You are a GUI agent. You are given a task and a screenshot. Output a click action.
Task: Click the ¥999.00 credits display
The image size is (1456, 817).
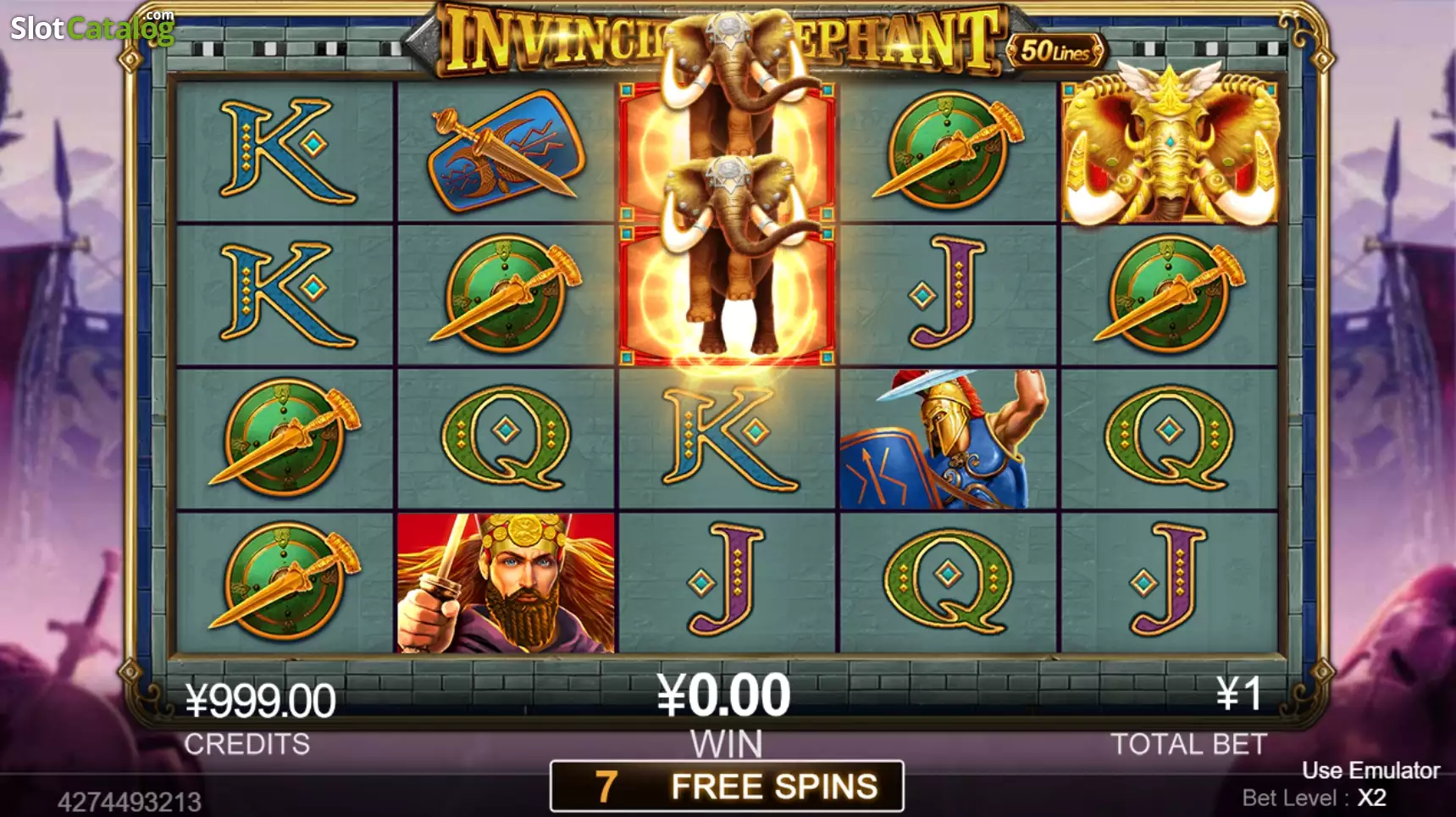click(261, 701)
